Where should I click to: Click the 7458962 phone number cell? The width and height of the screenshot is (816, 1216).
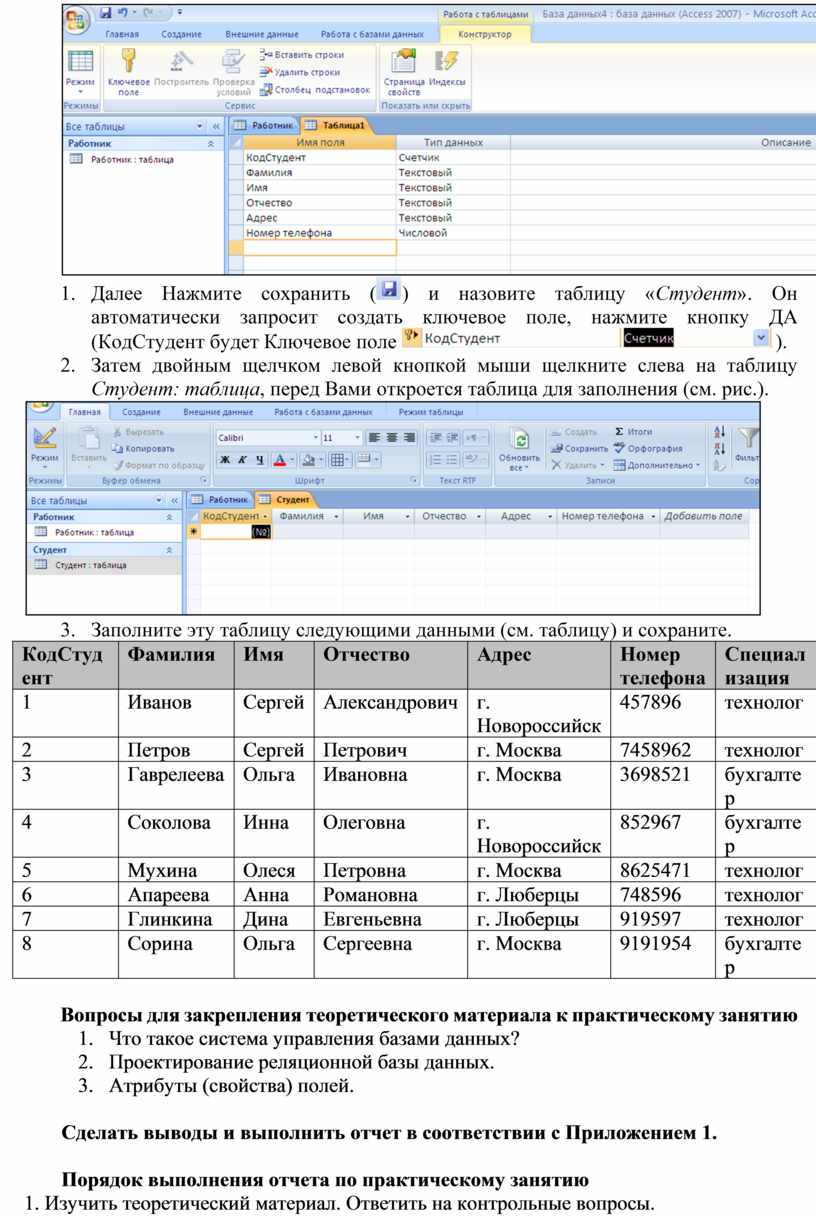click(x=664, y=751)
